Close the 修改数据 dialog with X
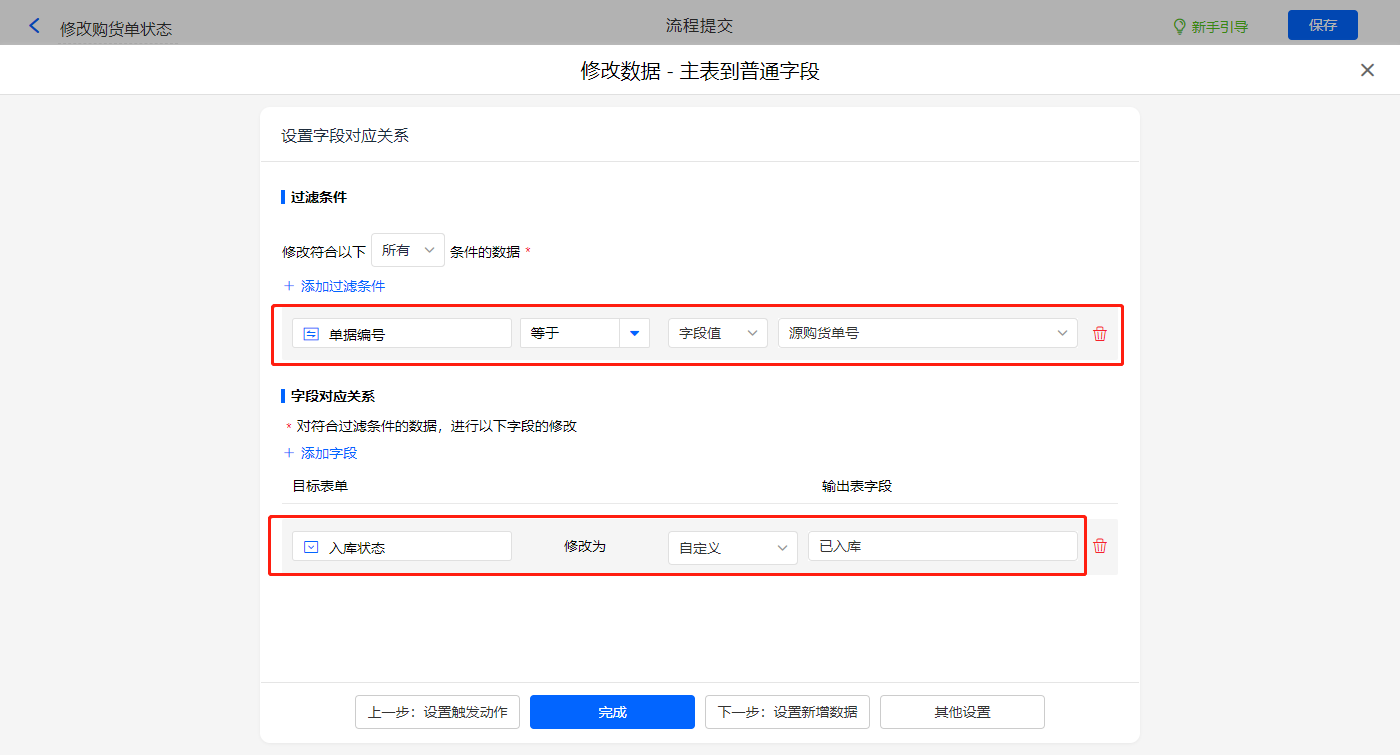Viewport: 1400px width, 755px height. pyautogui.click(x=1367, y=70)
